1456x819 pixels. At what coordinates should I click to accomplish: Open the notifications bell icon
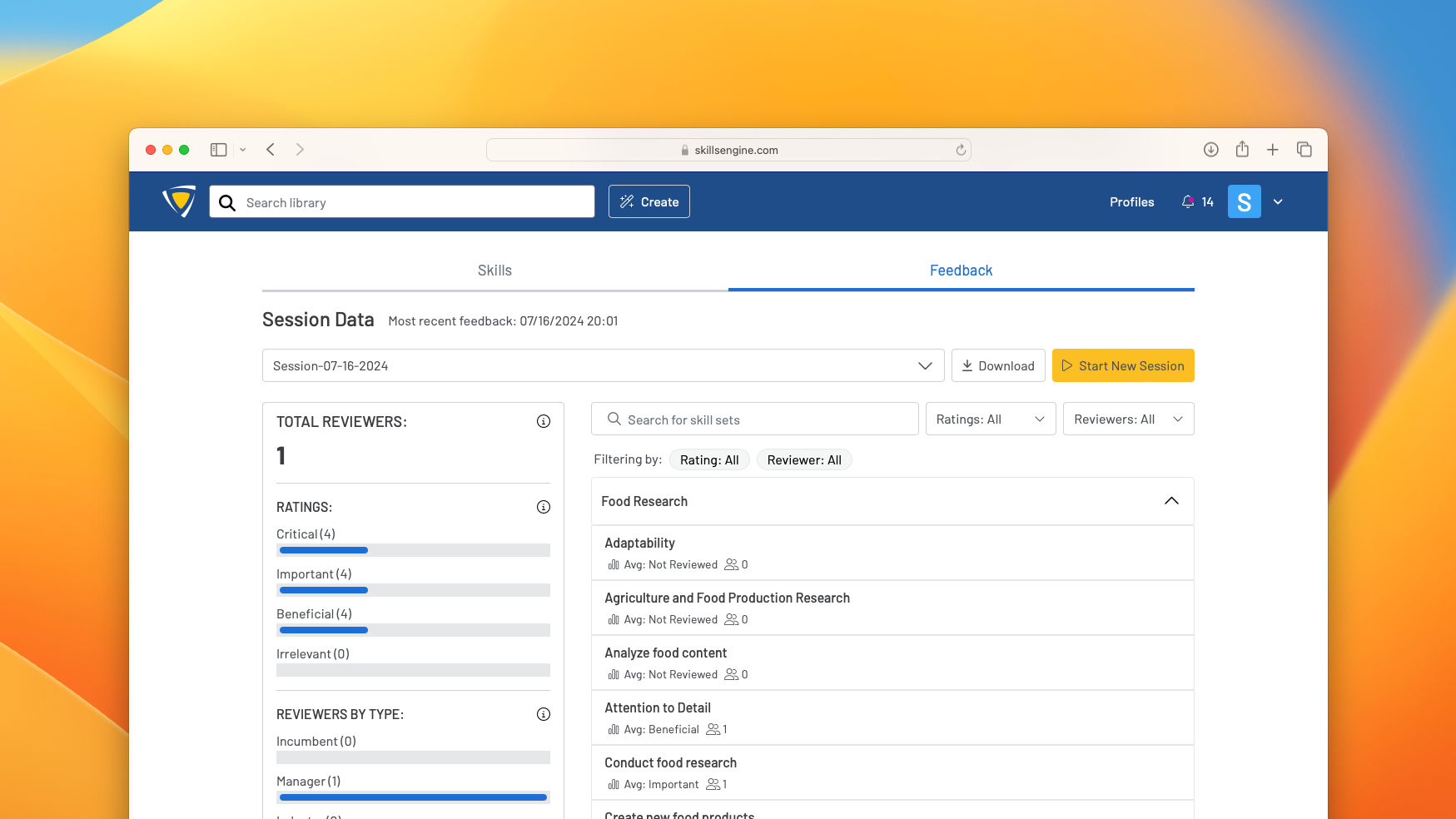[1188, 201]
